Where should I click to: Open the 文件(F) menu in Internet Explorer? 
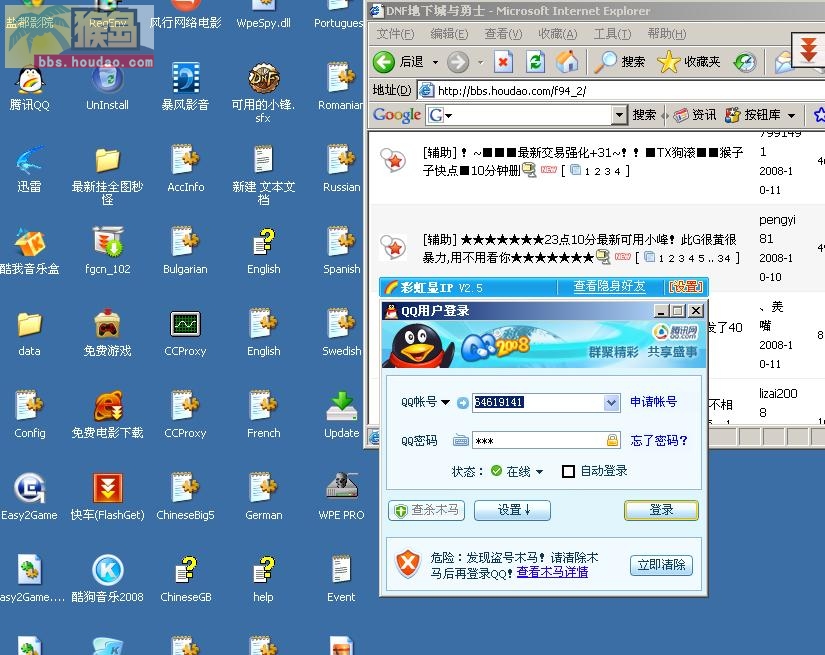pyautogui.click(x=395, y=34)
